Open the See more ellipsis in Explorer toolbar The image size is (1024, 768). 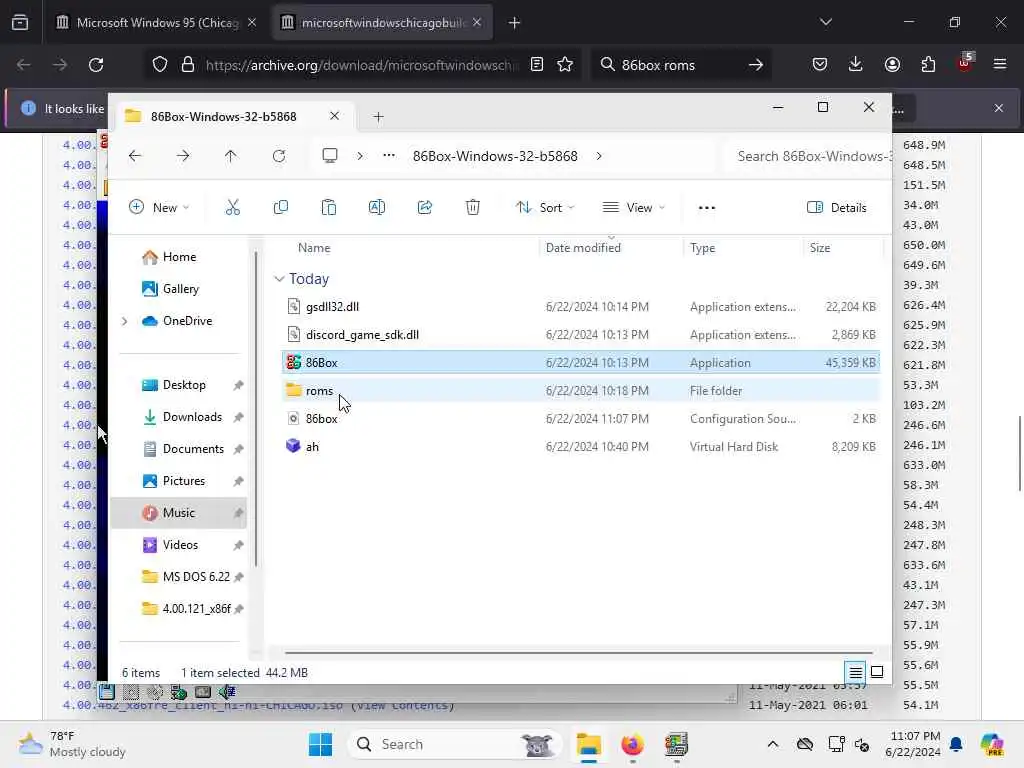[707, 208]
